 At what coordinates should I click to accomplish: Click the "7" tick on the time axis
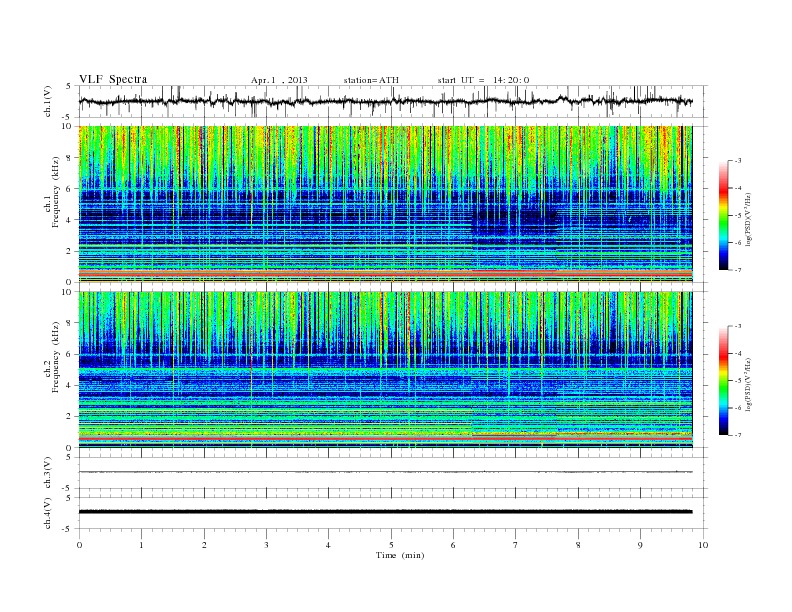coord(516,545)
